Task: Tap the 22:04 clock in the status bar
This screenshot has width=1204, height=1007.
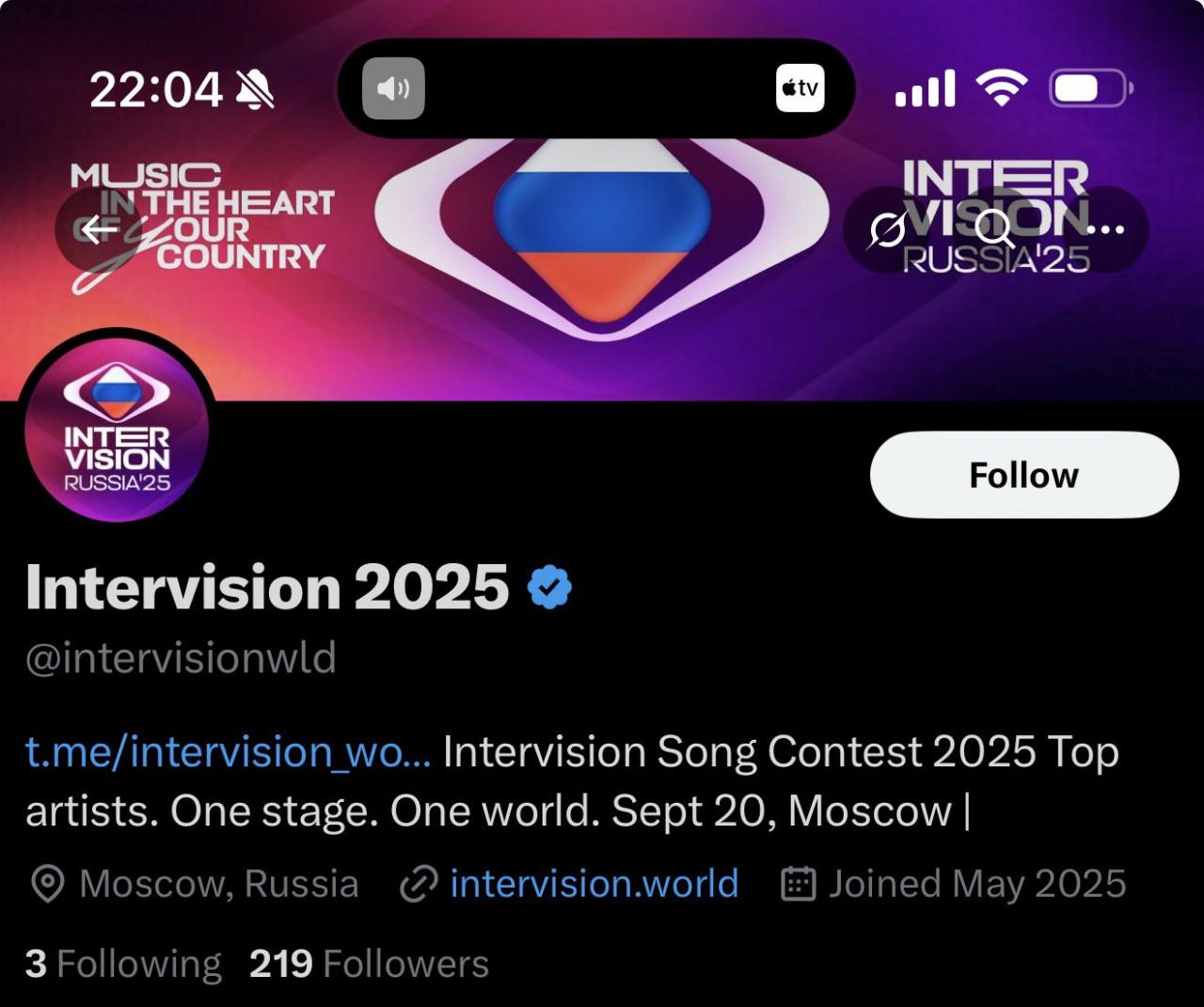Action: point(156,90)
